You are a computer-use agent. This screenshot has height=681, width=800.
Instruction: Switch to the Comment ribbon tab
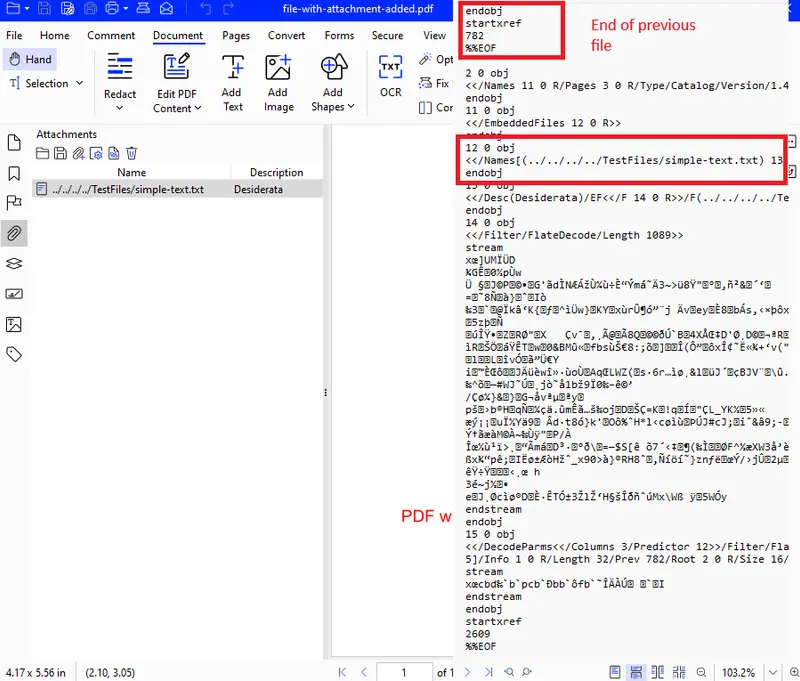coord(111,35)
